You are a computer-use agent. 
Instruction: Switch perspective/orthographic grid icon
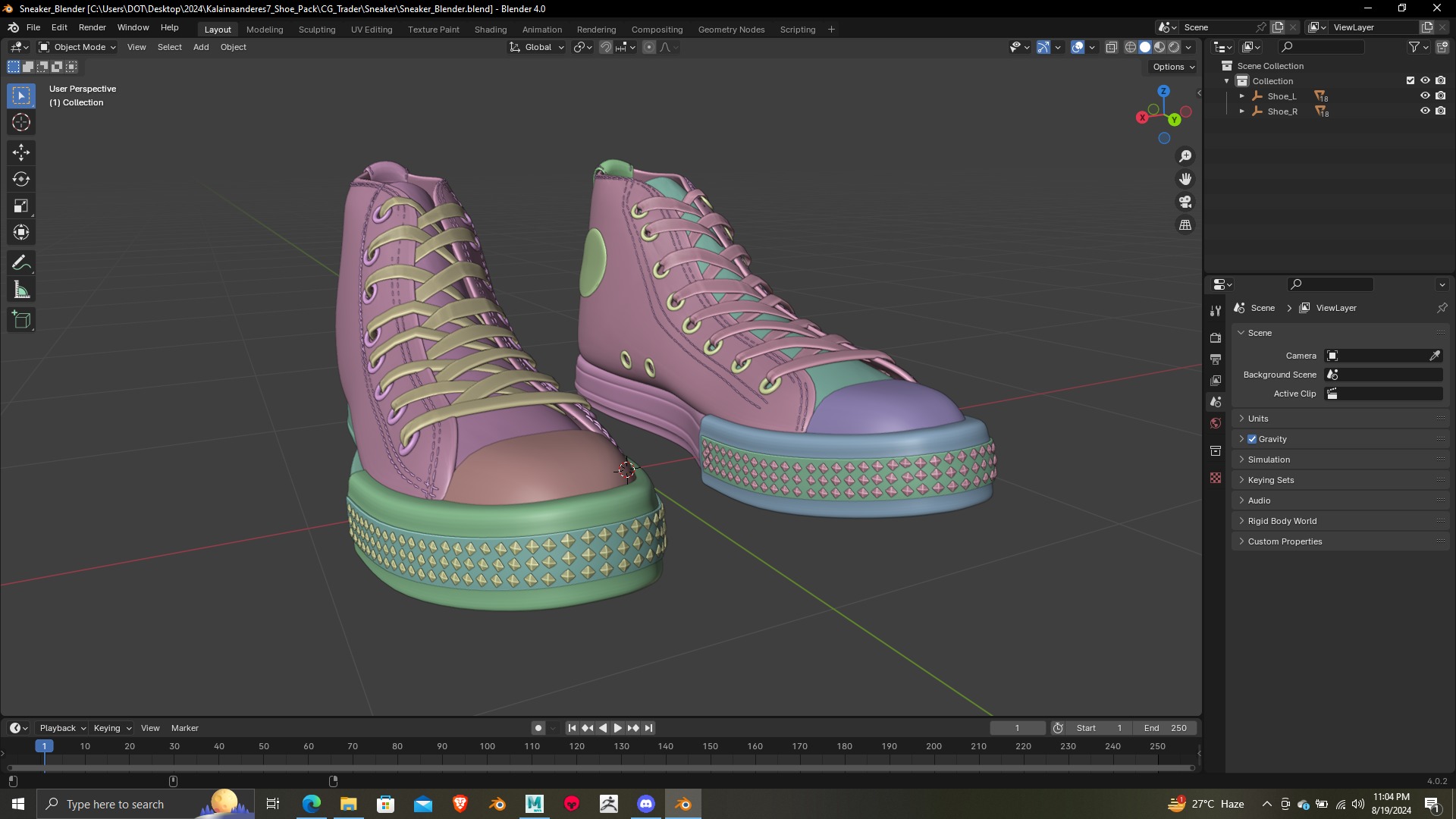(1185, 224)
